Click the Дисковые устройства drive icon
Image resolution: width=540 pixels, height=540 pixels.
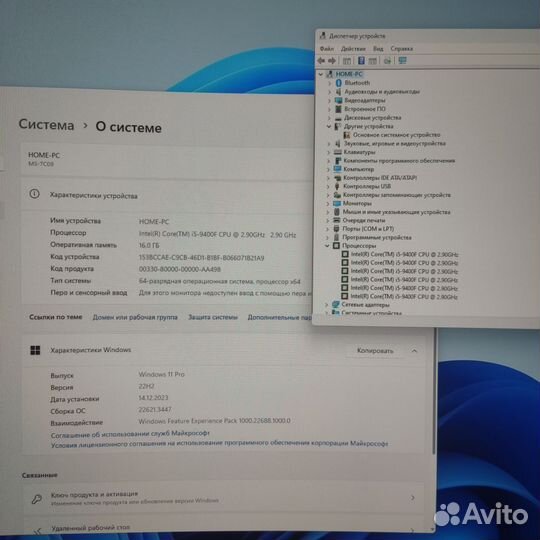(x=338, y=118)
